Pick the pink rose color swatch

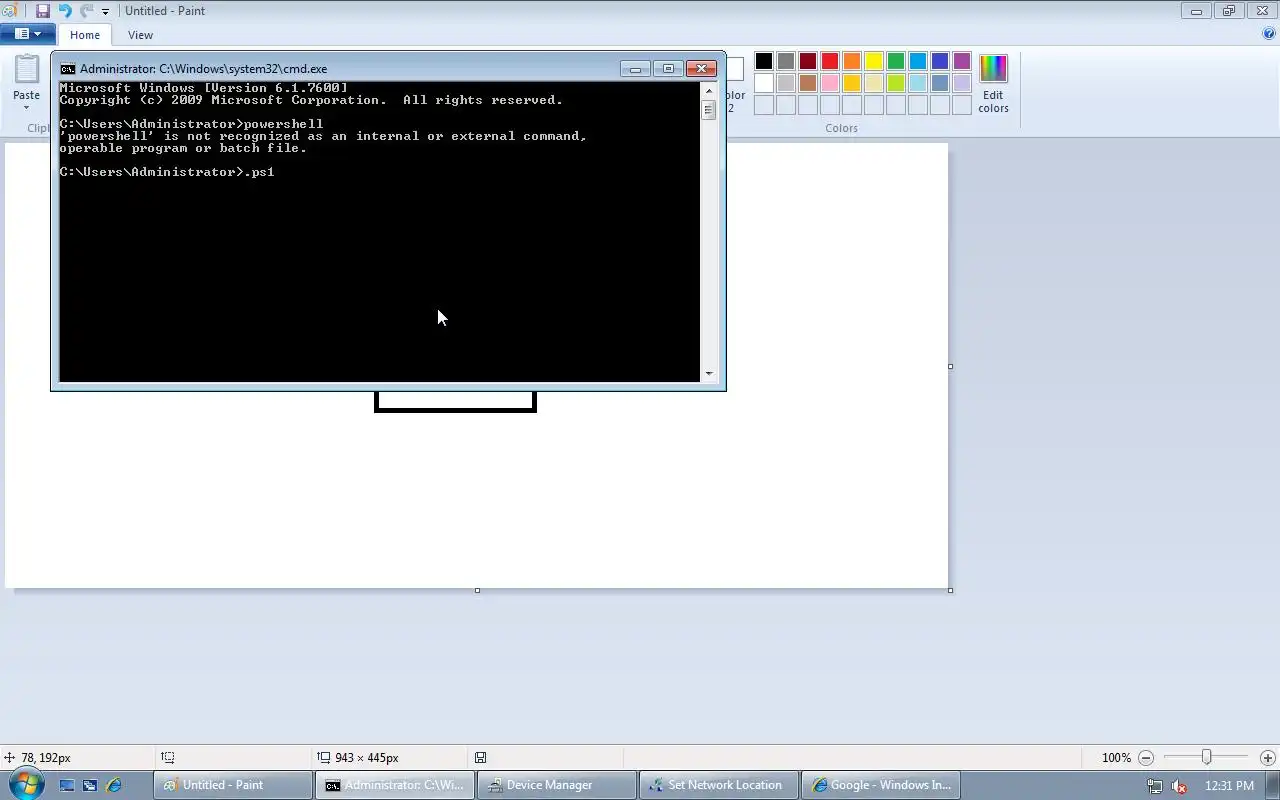pyautogui.click(x=830, y=83)
